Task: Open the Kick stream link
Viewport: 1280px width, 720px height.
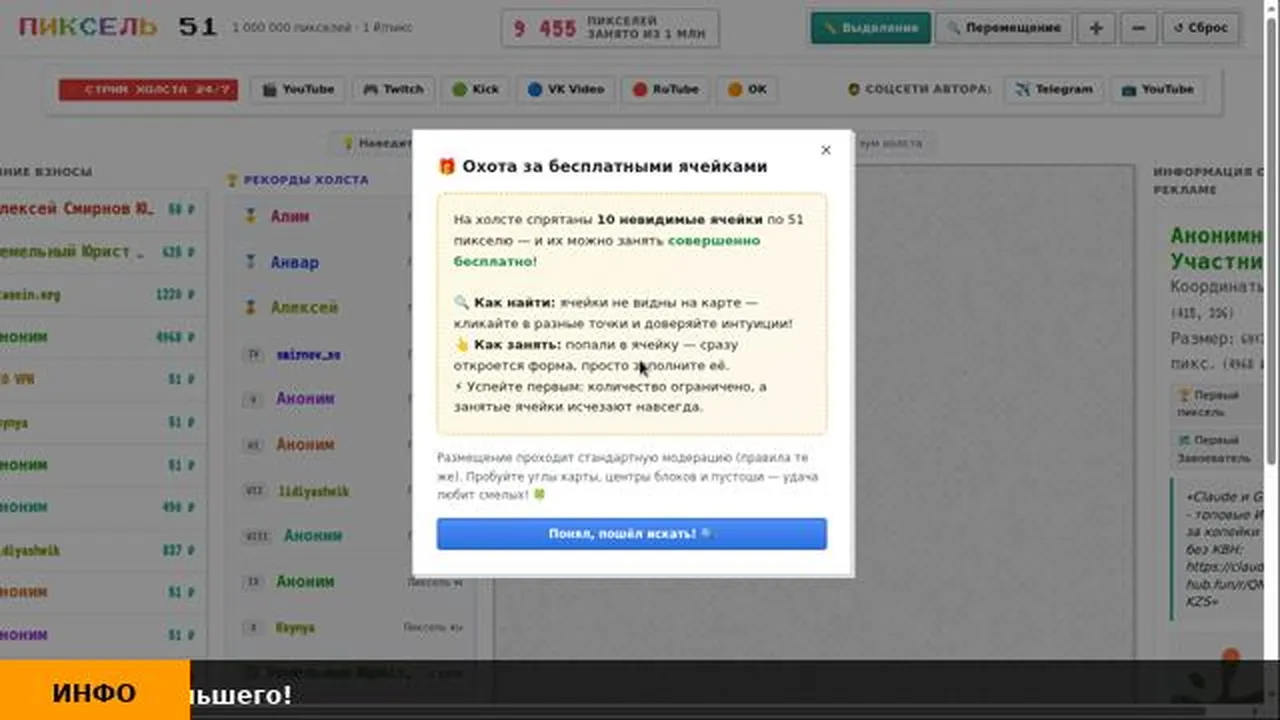Action: click(x=475, y=89)
